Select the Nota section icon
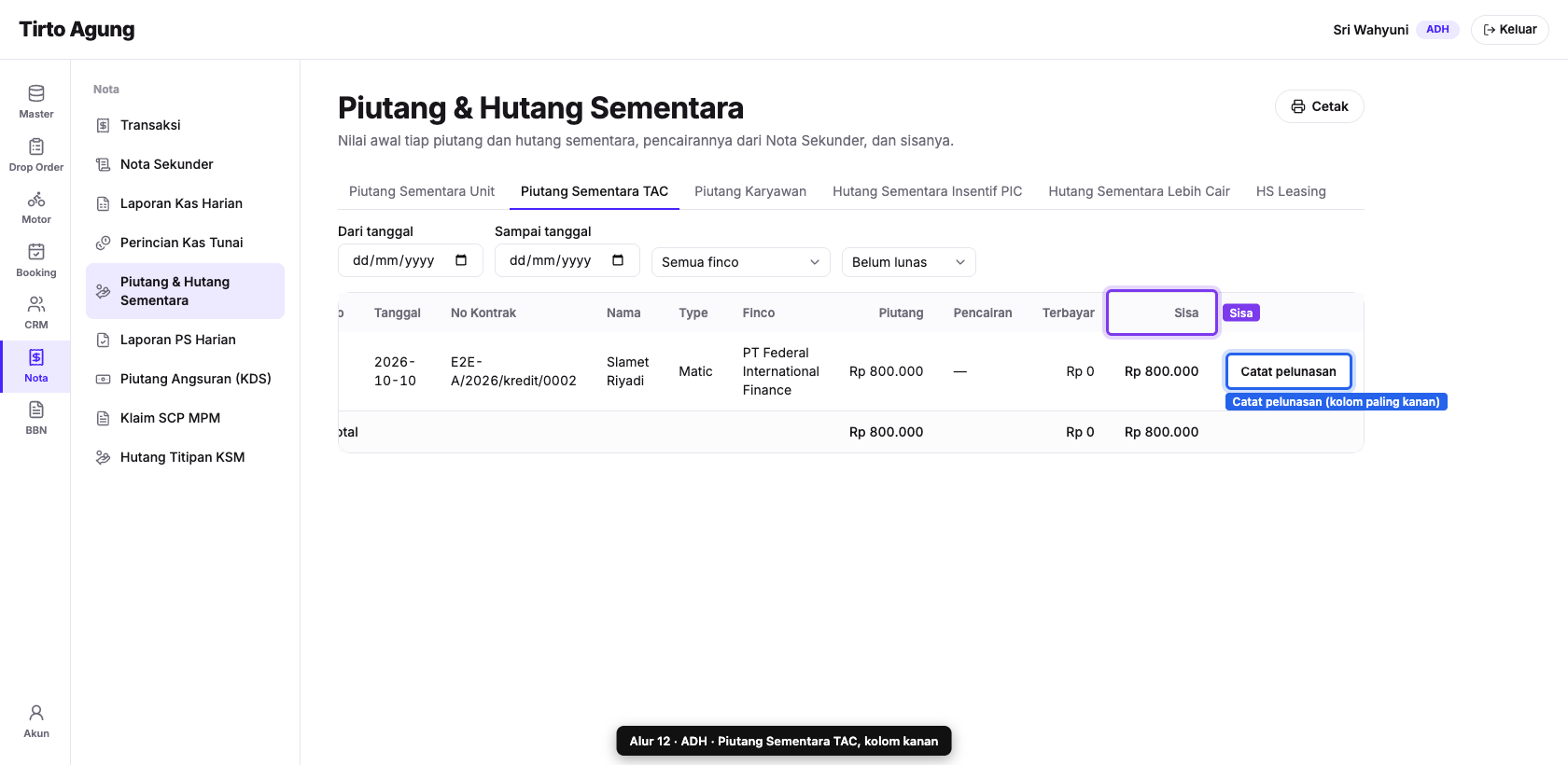 (x=36, y=357)
